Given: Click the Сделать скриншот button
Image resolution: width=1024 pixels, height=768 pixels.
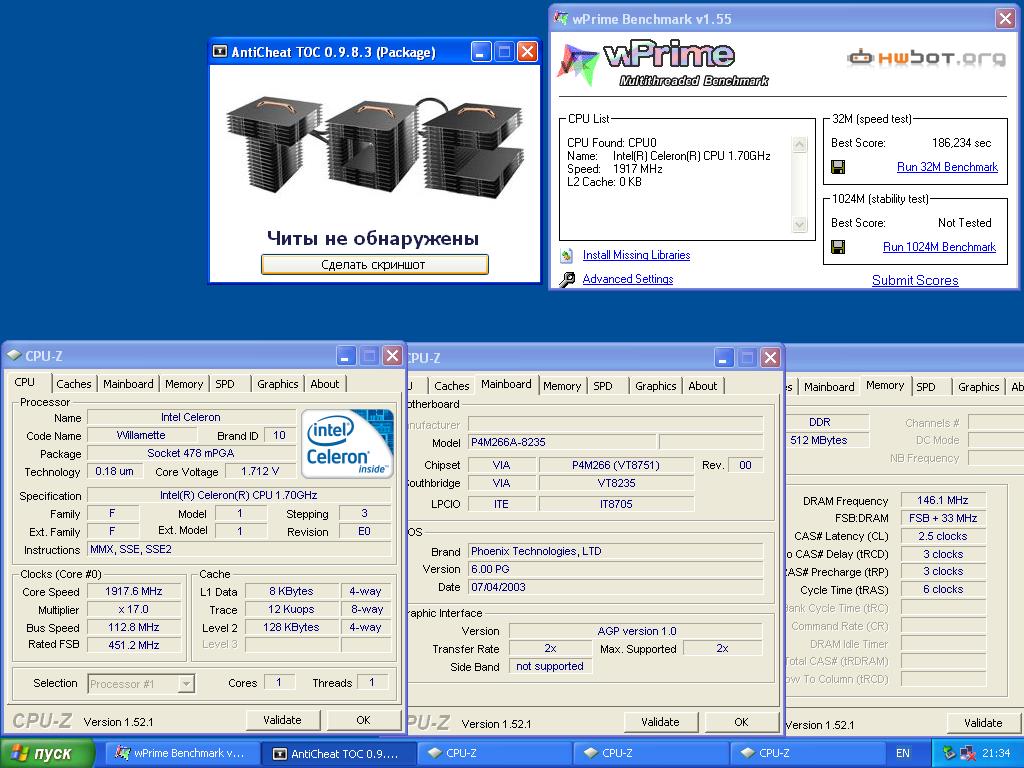Looking at the screenshot, I should [x=374, y=264].
